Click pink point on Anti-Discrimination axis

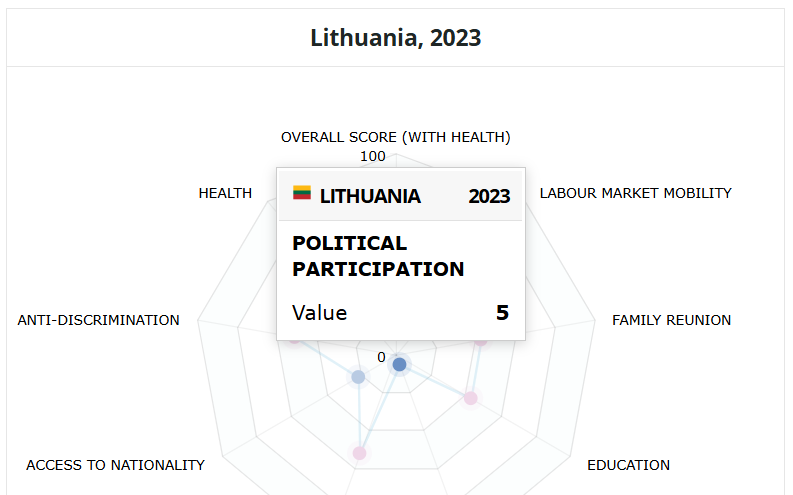(294, 338)
